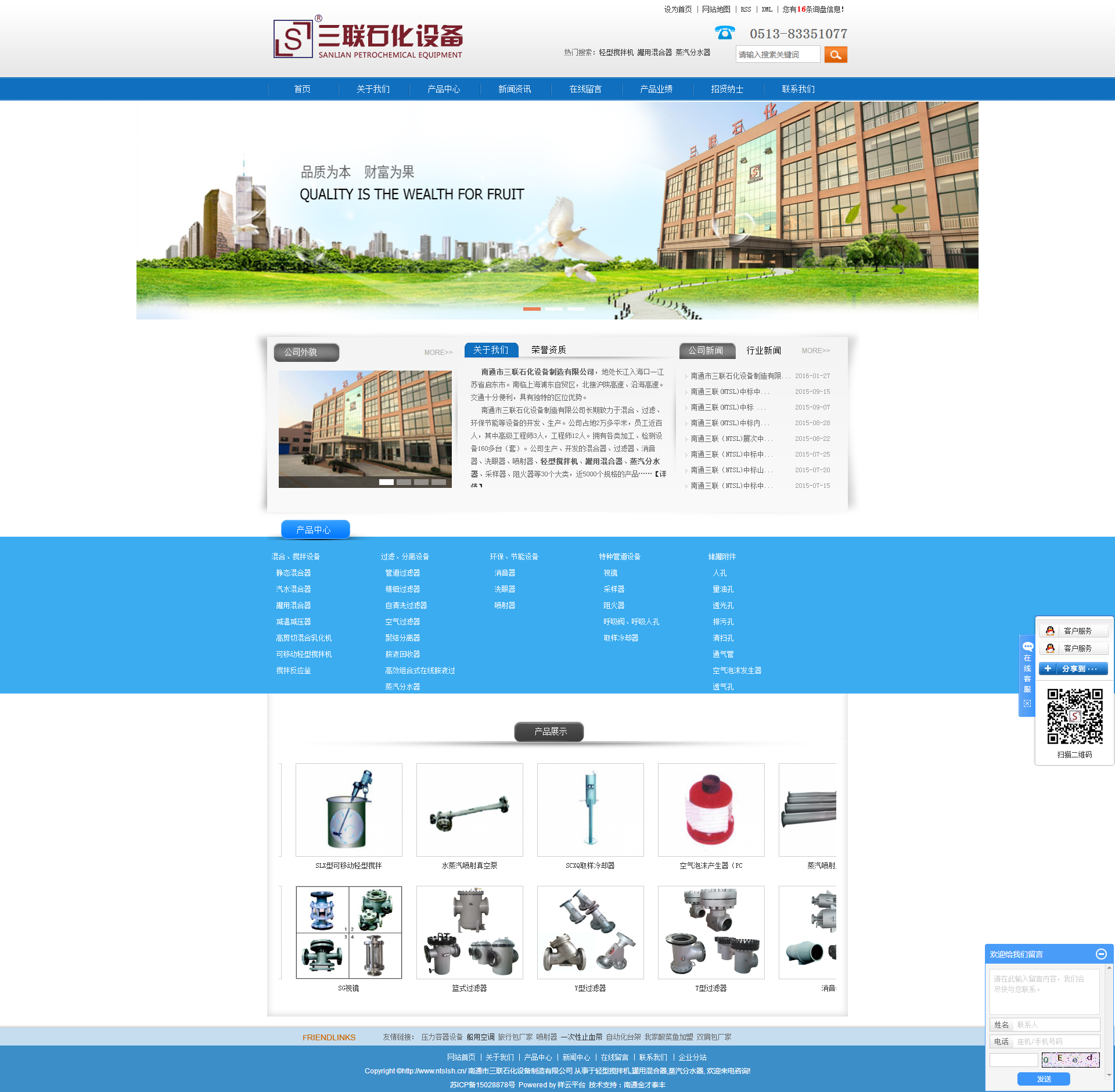1115x1092 pixels.
Task: Click the 发送 send button
Action: pos(1043,1079)
